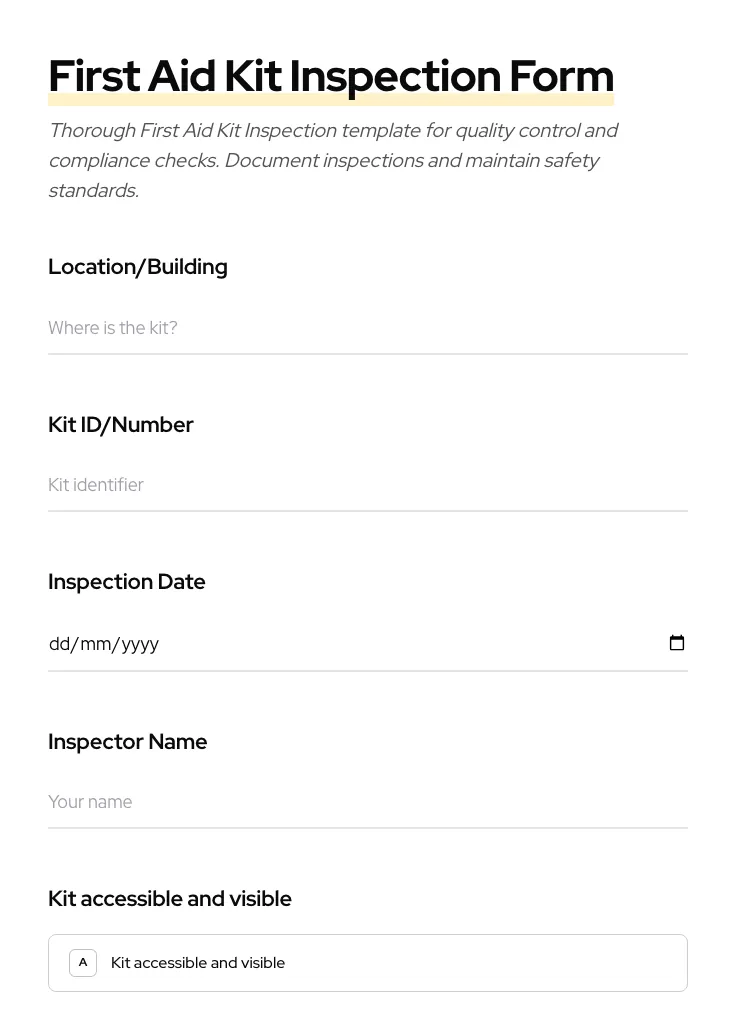Viewport: 736px width, 1024px height.
Task: Click the highlighted yellow underline bar
Action: 331,100
